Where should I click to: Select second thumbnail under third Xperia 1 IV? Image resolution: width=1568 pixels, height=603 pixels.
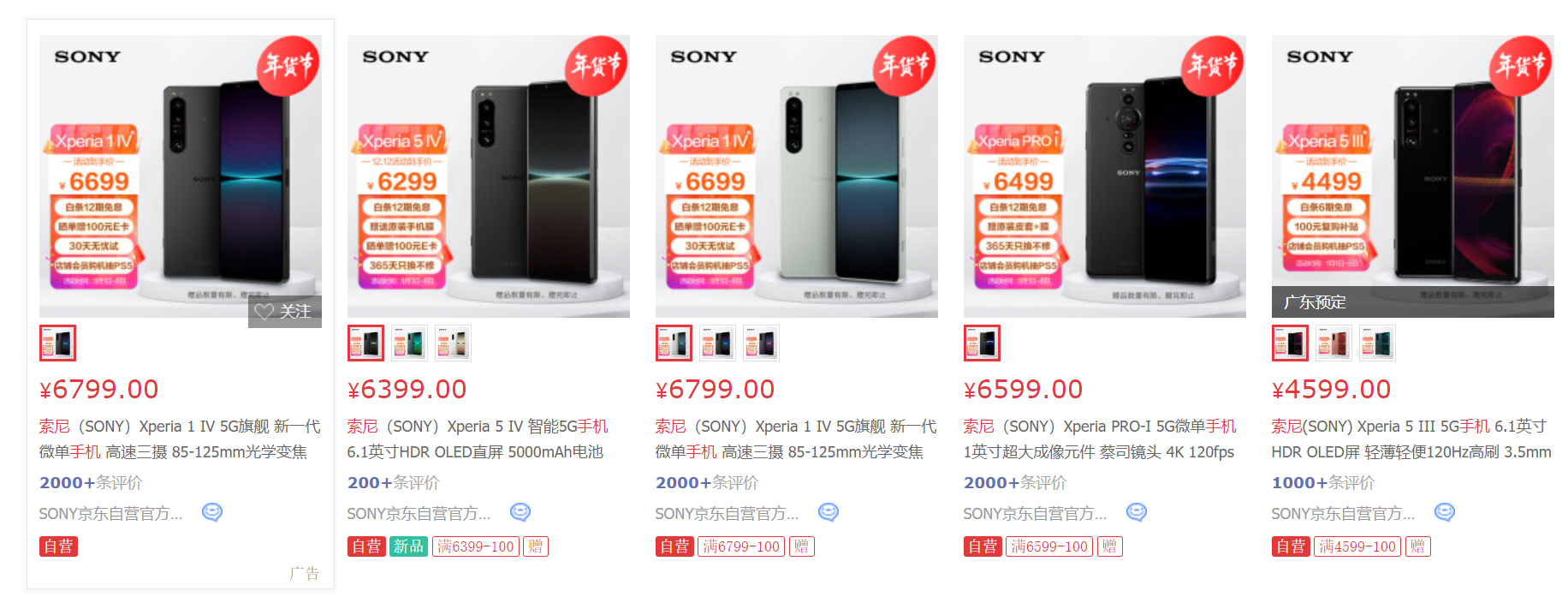coord(717,343)
